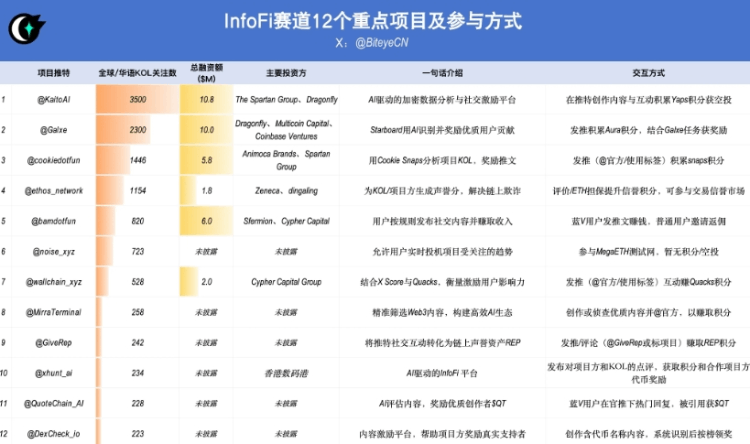This screenshot has height=444, width=750.
Task: Select the @Galxe project cell
Action: coord(54,130)
